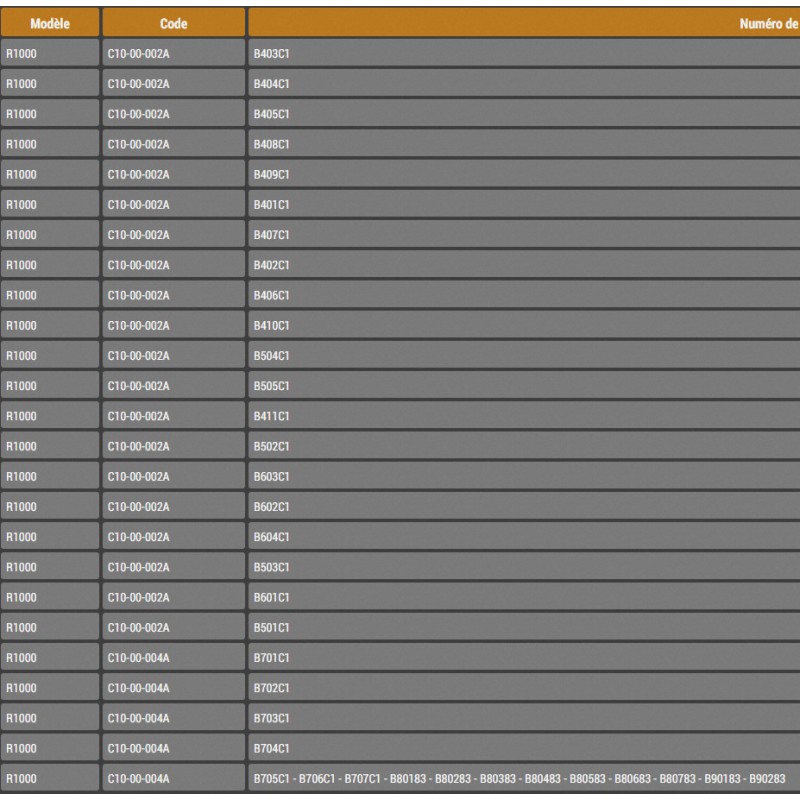Click the C10-00-002A code in the B403C1 row
Screen dimensions: 800x800
(173, 53)
